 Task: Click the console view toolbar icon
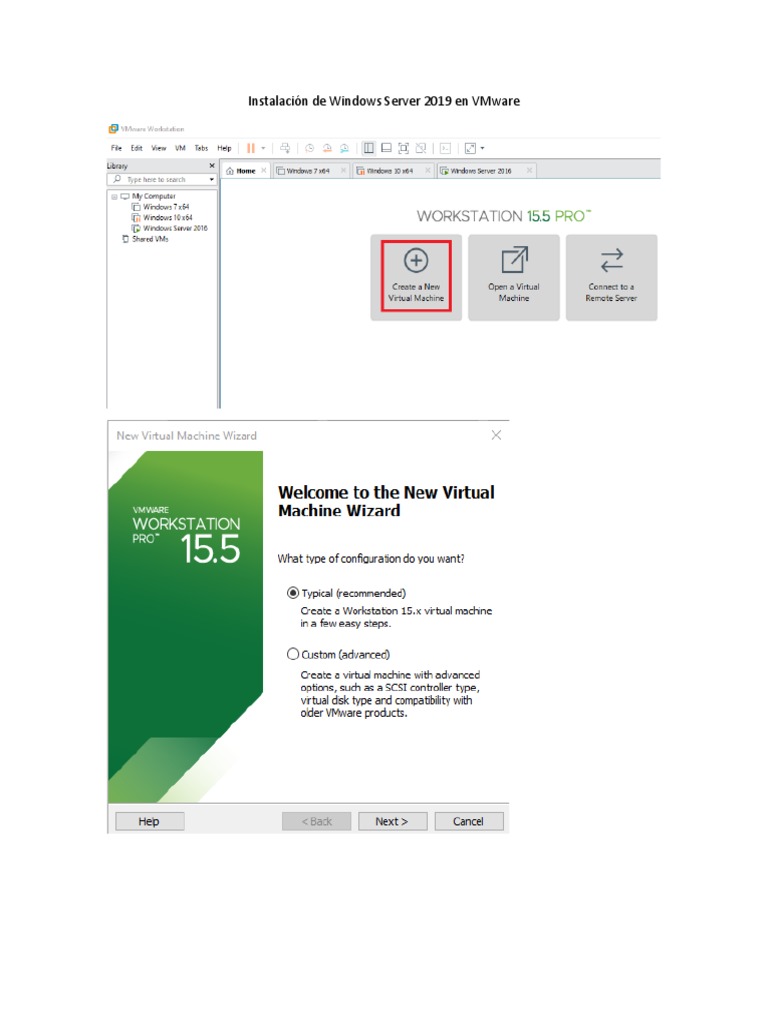point(445,148)
